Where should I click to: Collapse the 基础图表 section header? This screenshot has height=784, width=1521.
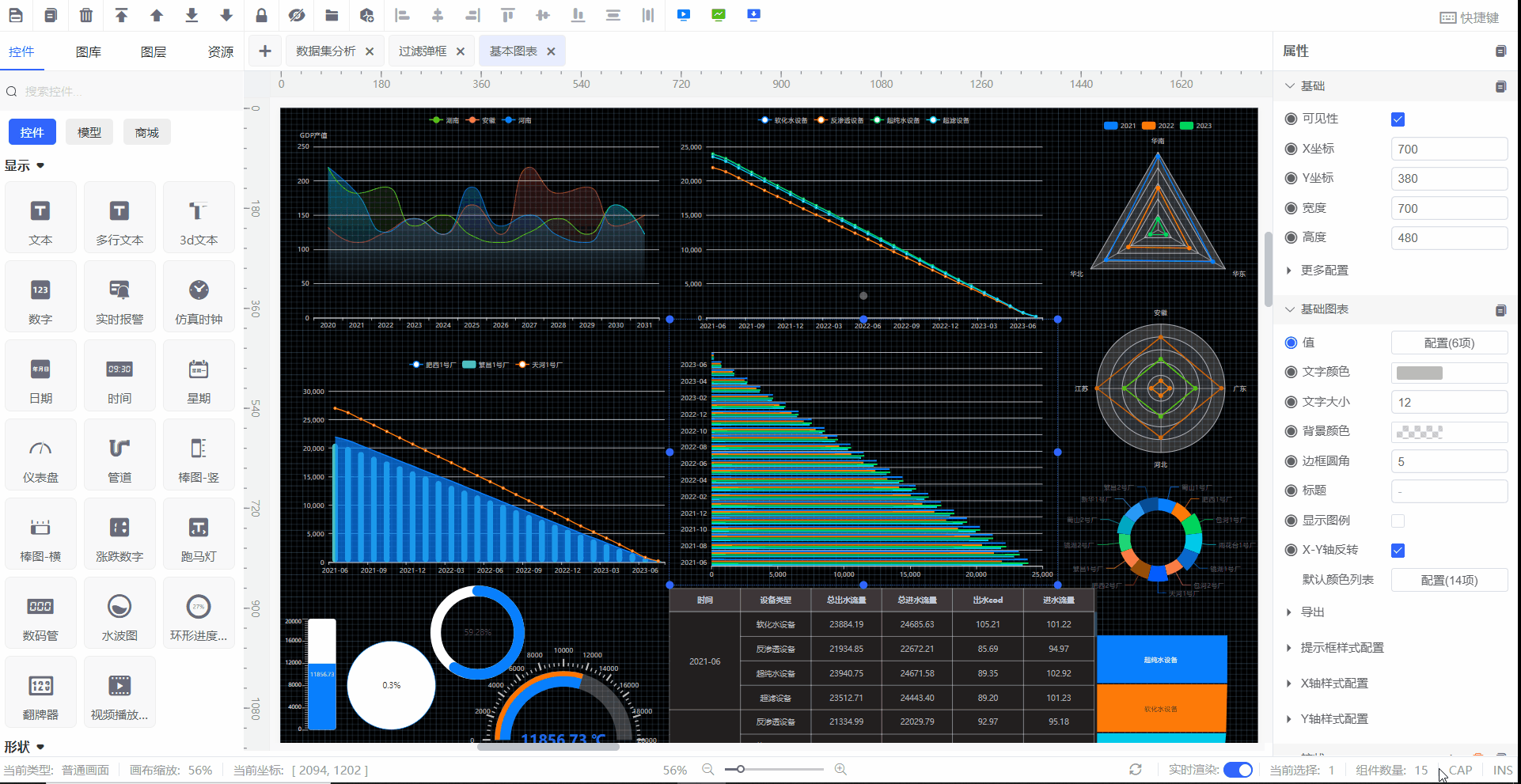[1324, 309]
